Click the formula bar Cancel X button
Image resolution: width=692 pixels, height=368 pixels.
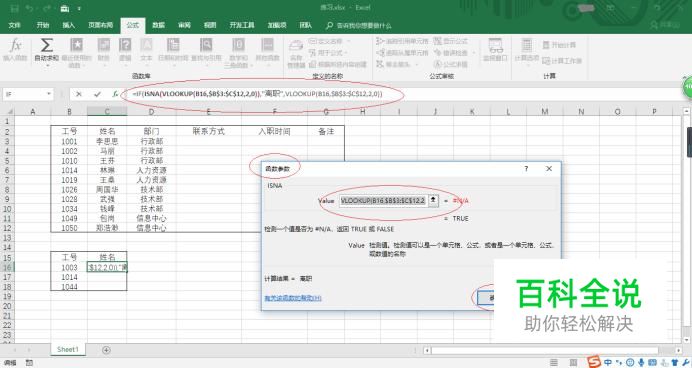[79, 94]
